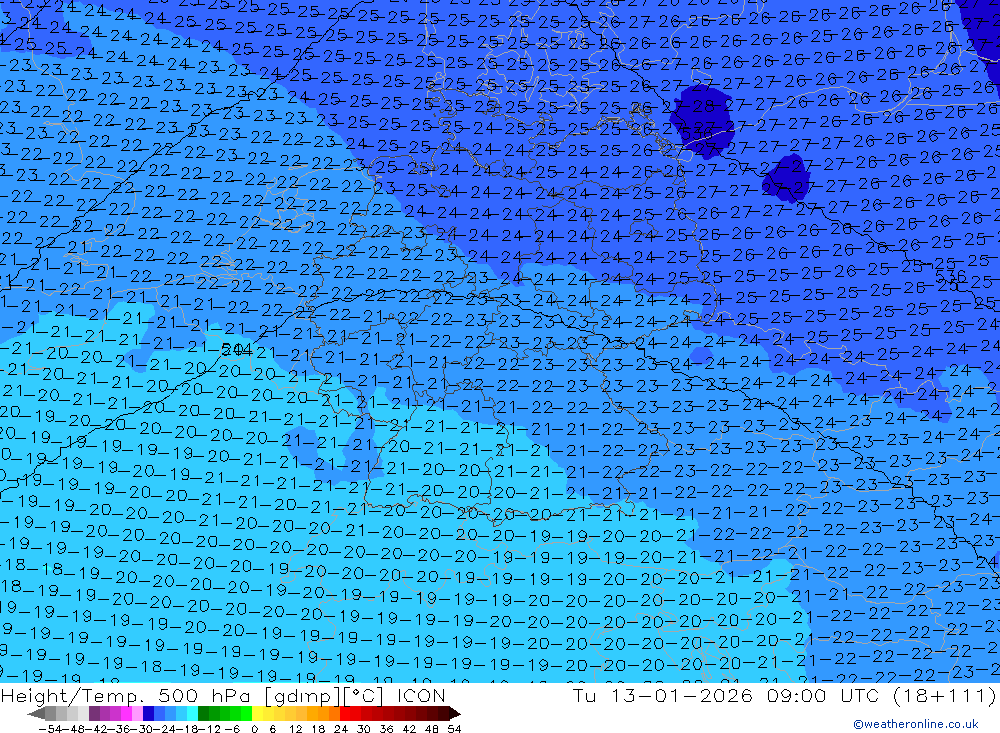Click the 'Tu 13-01-2026 09:00 UTC' date text

726,695
